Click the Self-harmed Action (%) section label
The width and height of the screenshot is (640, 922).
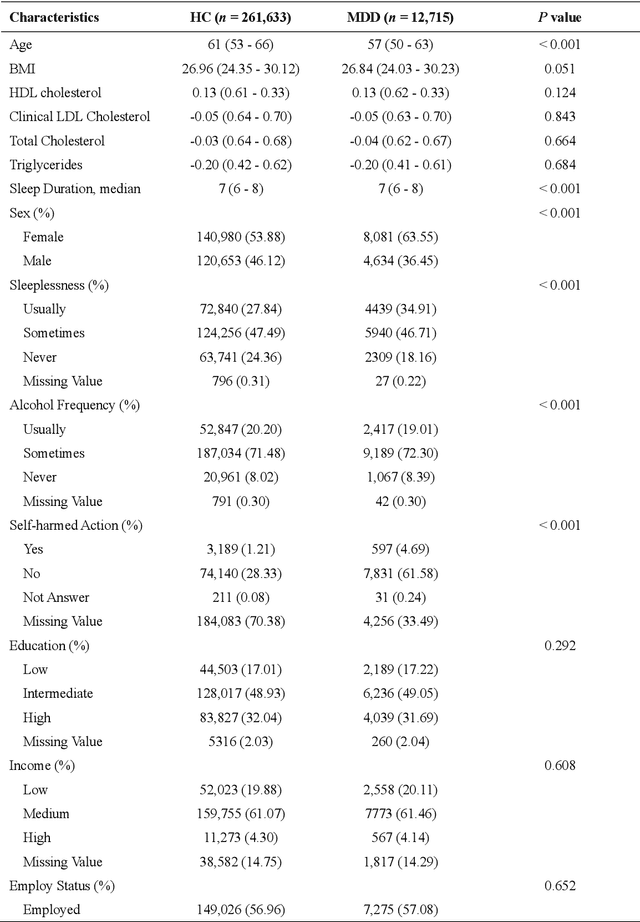(x=75, y=525)
